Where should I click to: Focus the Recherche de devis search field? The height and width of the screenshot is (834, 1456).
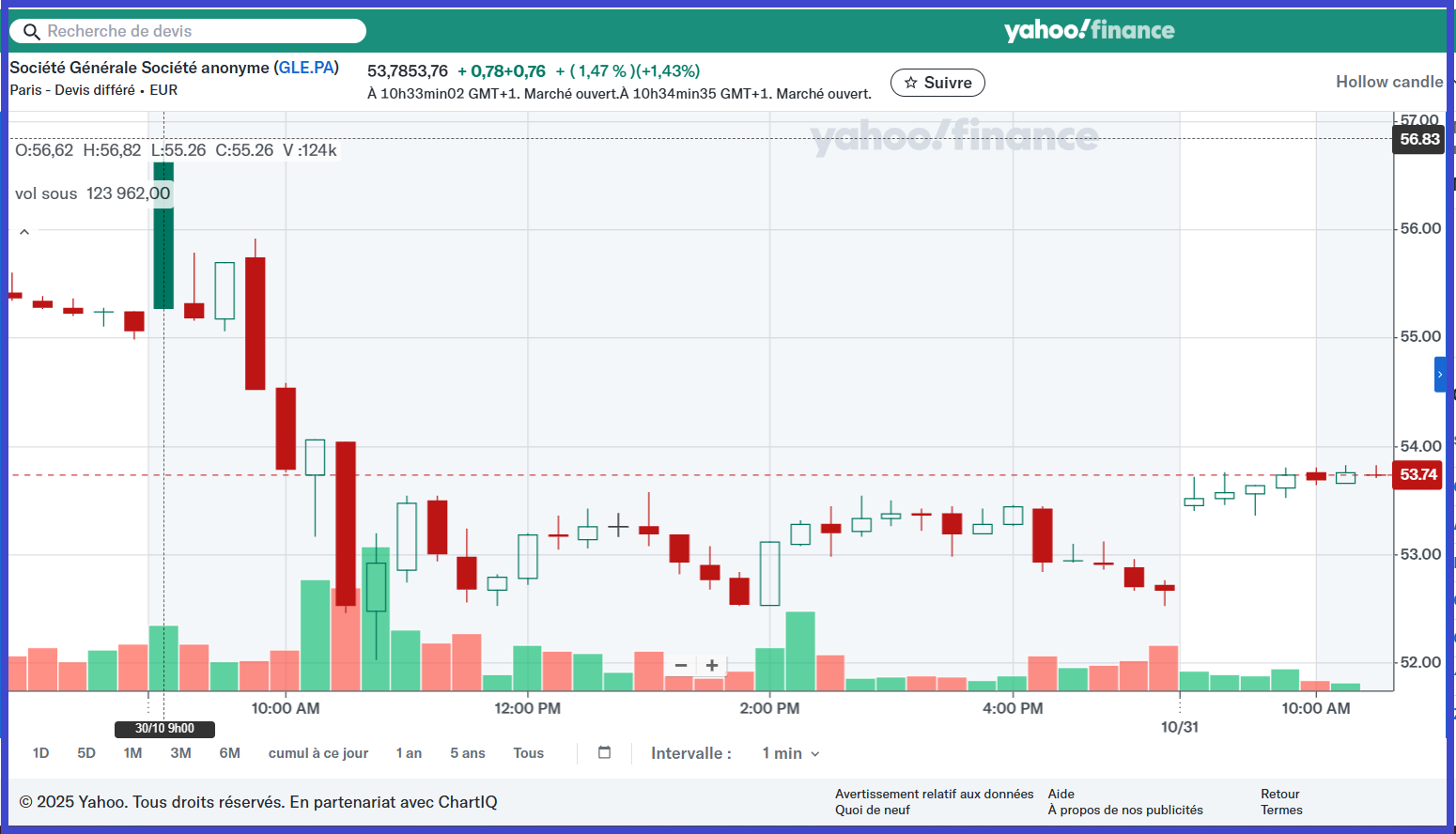(197, 31)
